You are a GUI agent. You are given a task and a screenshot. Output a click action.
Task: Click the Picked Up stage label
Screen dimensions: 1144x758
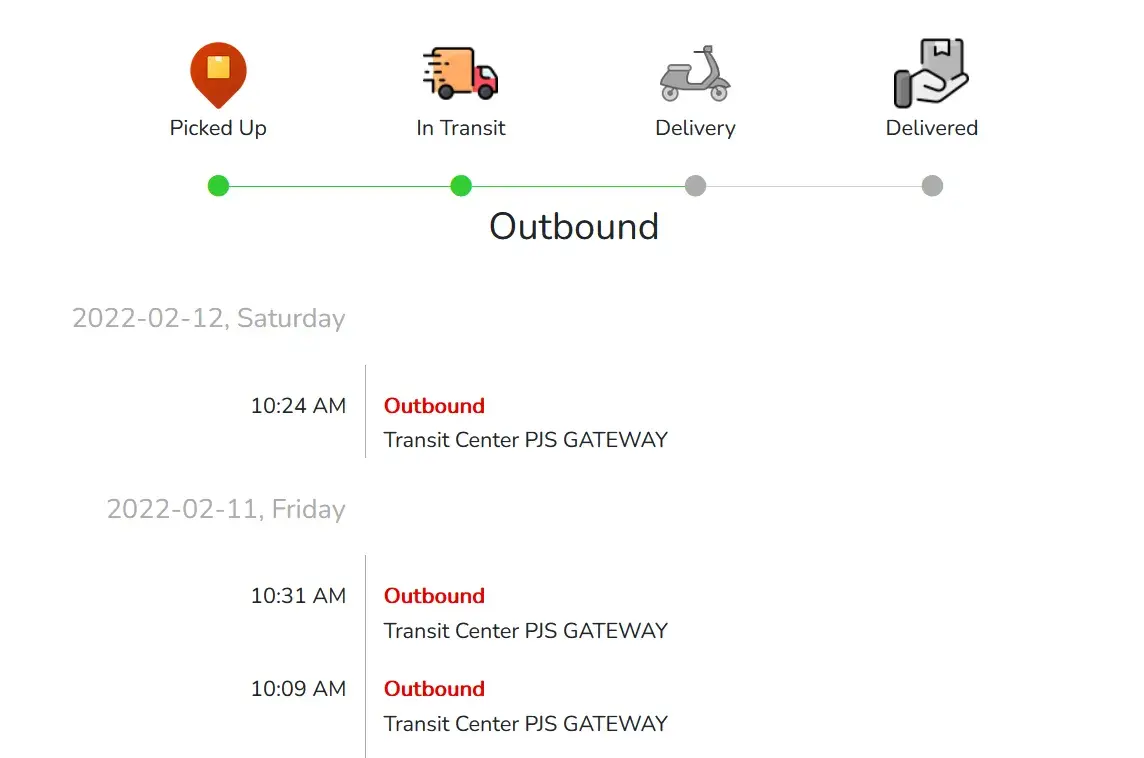[218, 128]
